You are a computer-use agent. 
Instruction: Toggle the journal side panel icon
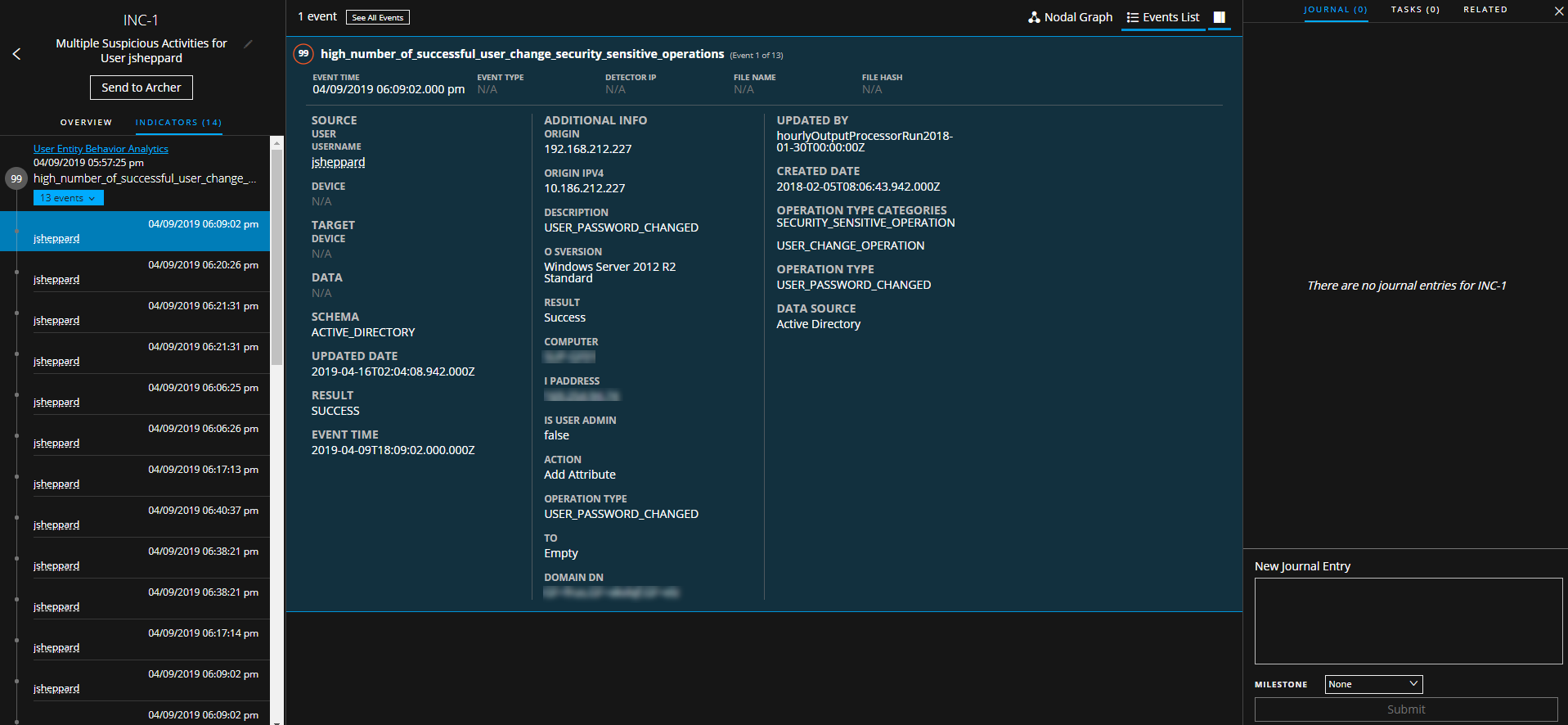click(1219, 17)
